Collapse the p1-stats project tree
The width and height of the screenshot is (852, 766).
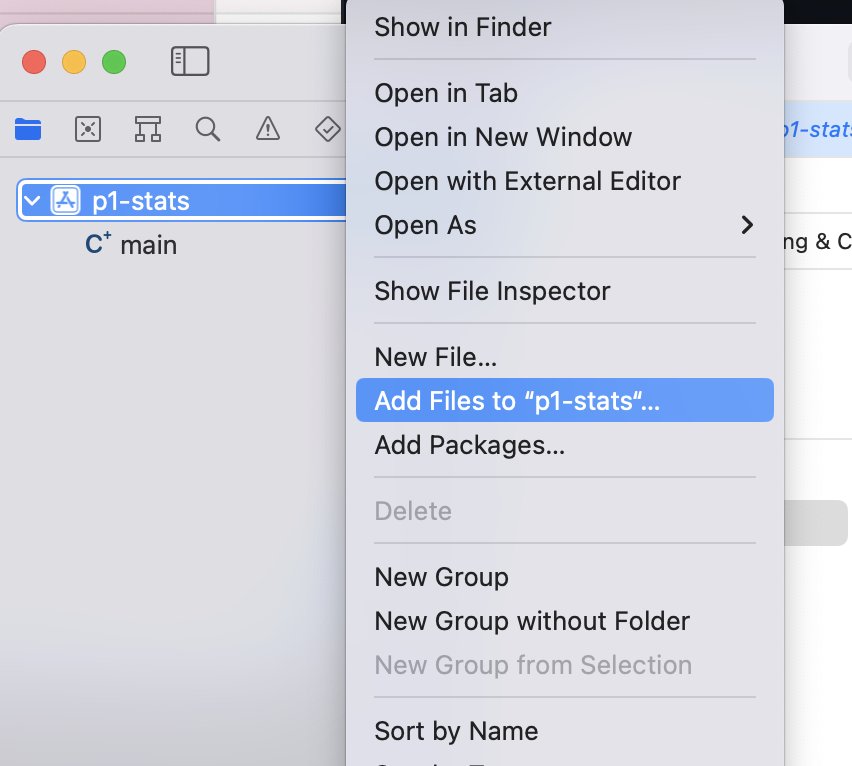click(x=32, y=201)
